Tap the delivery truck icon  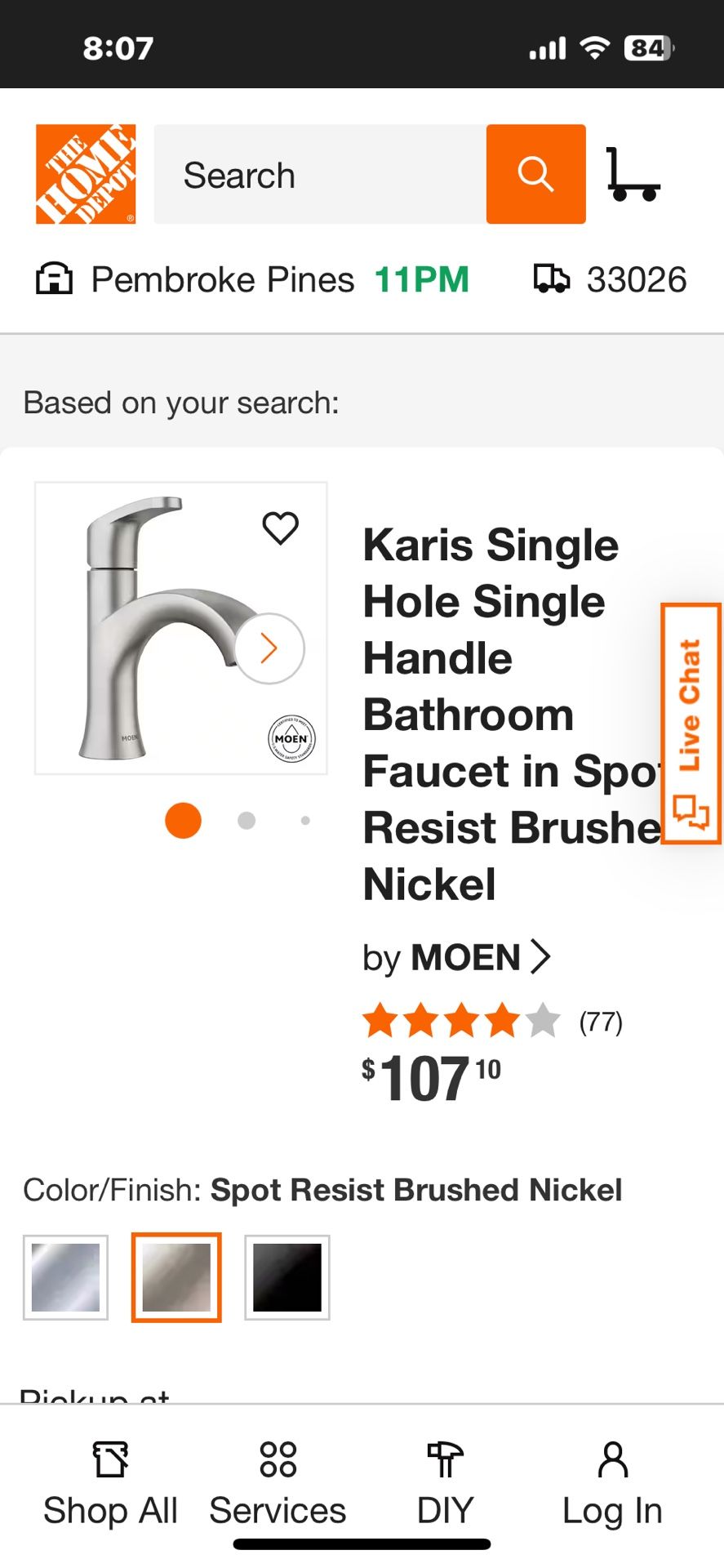[x=552, y=279]
